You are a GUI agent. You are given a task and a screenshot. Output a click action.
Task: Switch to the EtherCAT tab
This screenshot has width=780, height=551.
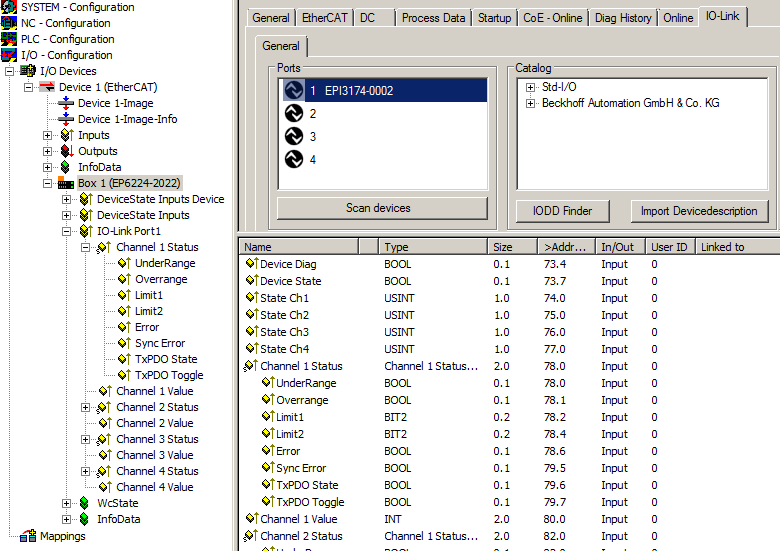click(325, 18)
